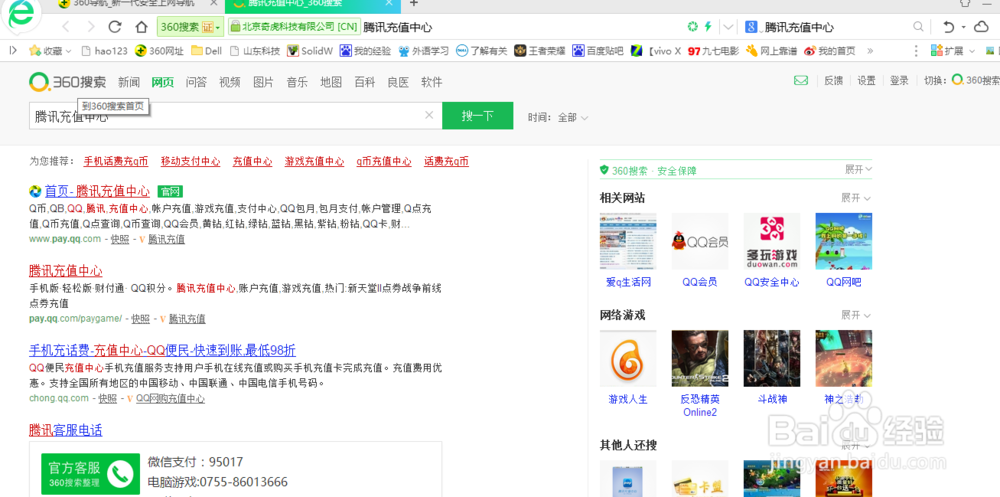Switch to 地图 search tab
The width and height of the screenshot is (1000, 497).
coord(331,82)
